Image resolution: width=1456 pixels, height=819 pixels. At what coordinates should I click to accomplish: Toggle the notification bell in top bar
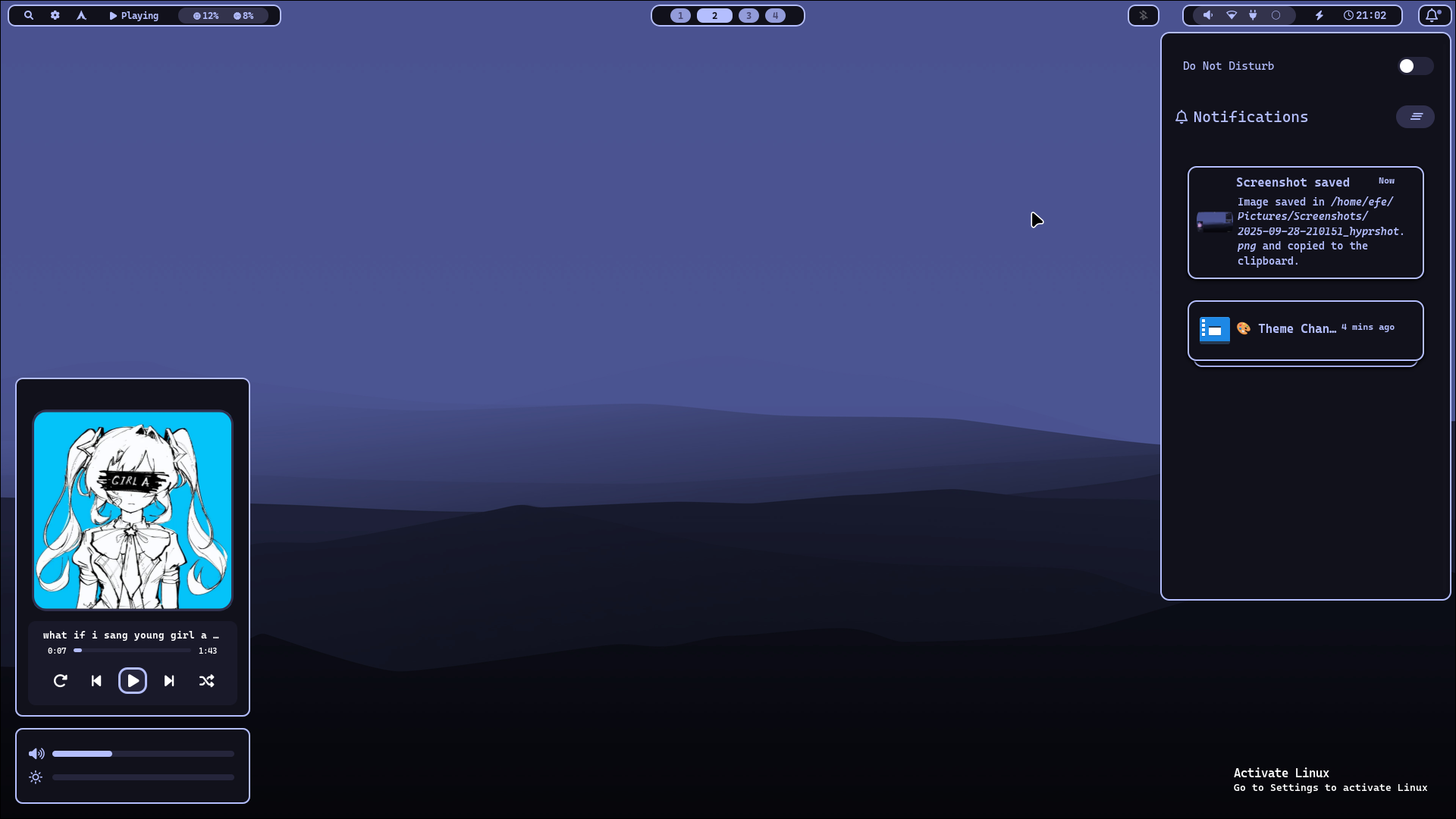[1433, 15]
